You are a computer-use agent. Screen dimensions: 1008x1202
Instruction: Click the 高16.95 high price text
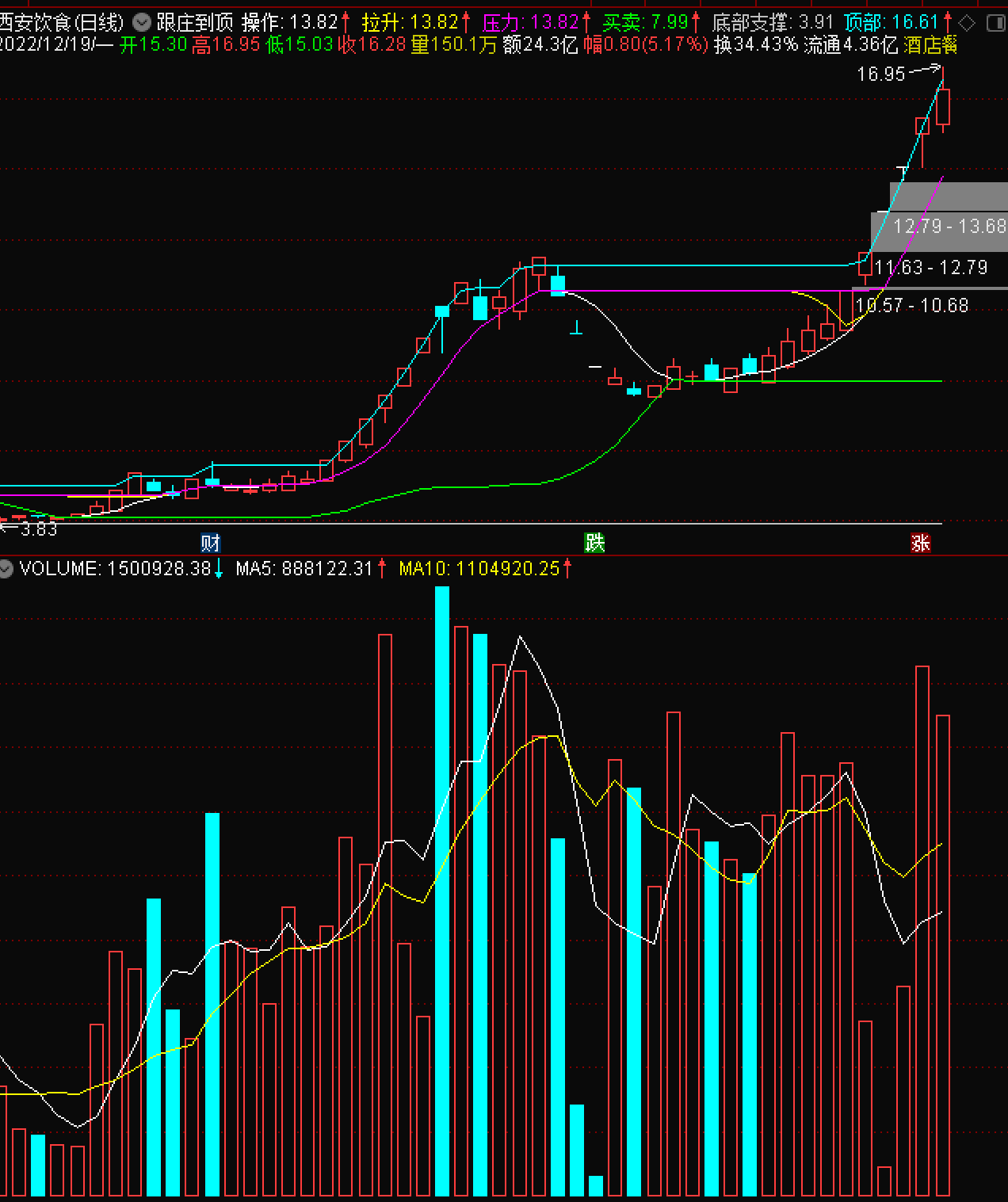226,44
